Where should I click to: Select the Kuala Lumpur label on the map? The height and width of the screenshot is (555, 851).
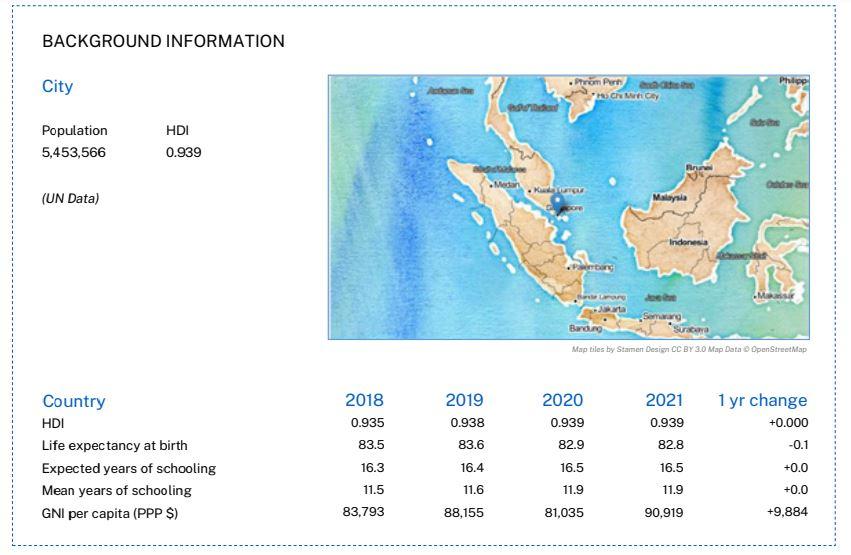(561, 189)
